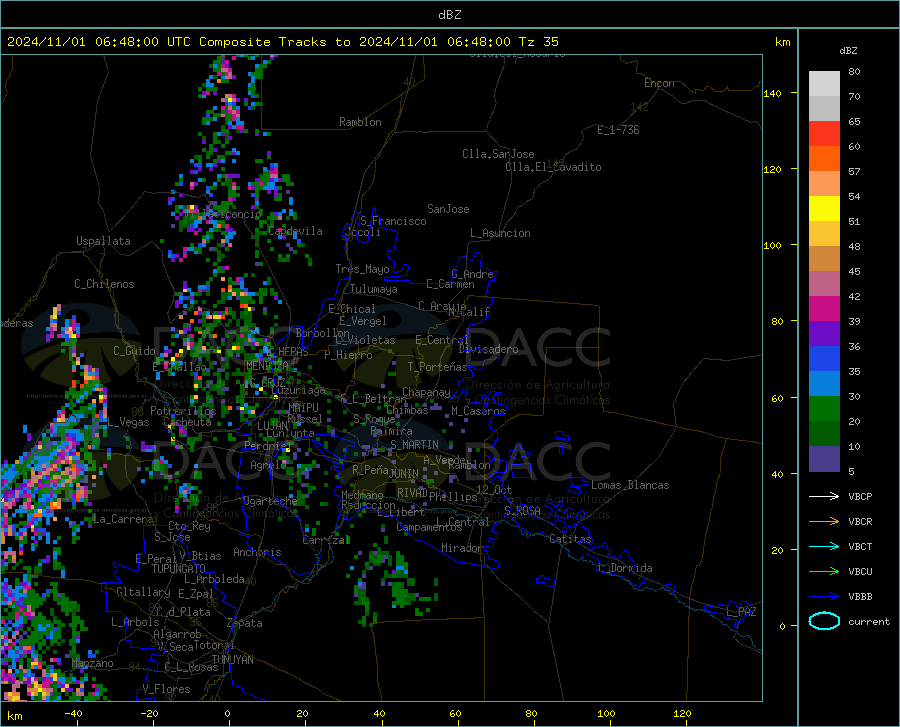Click the 'Divisadero' map label

488,349
